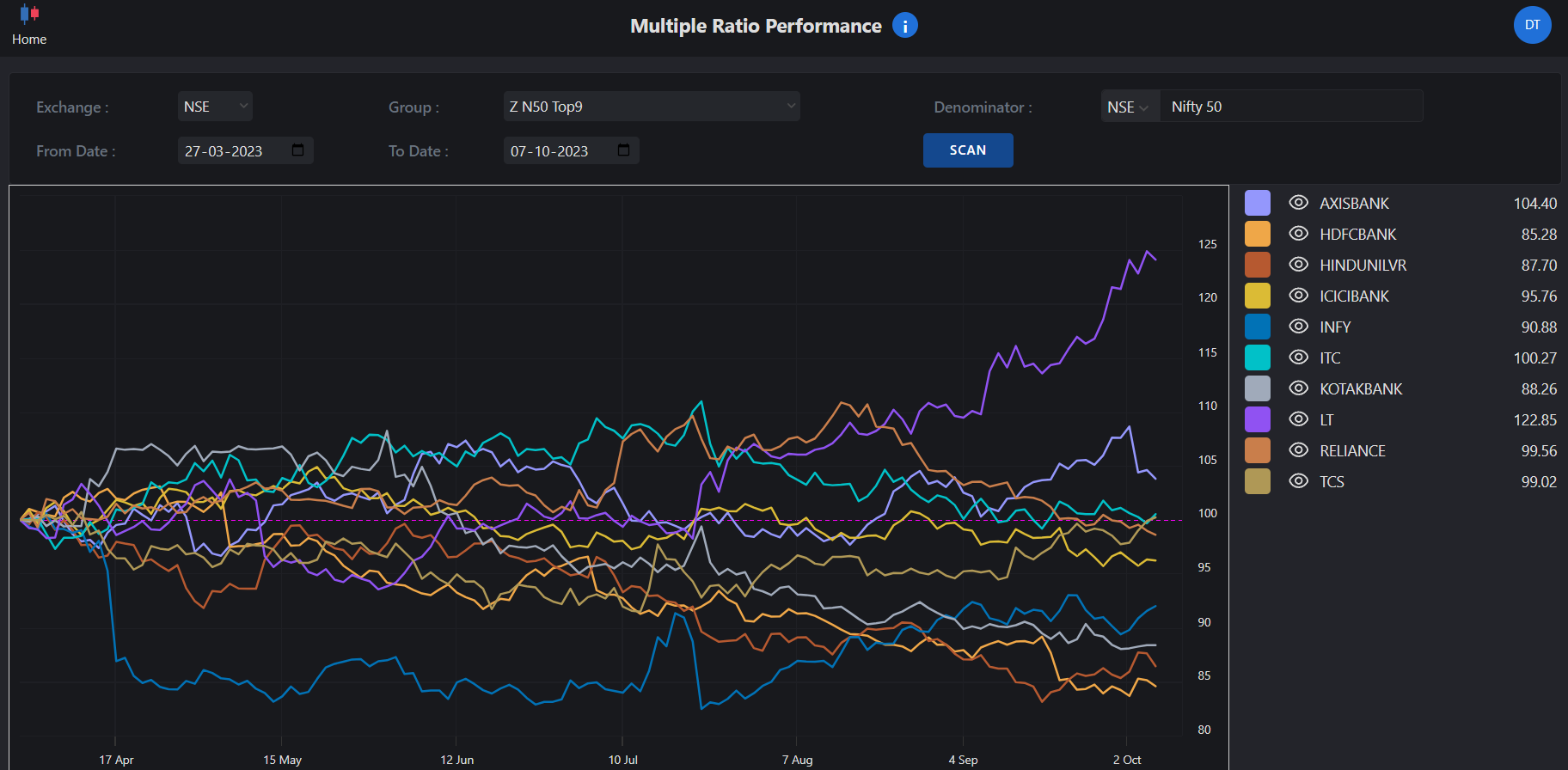The width and height of the screenshot is (1568, 770).
Task: Click the SCAN button
Action: 968,150
